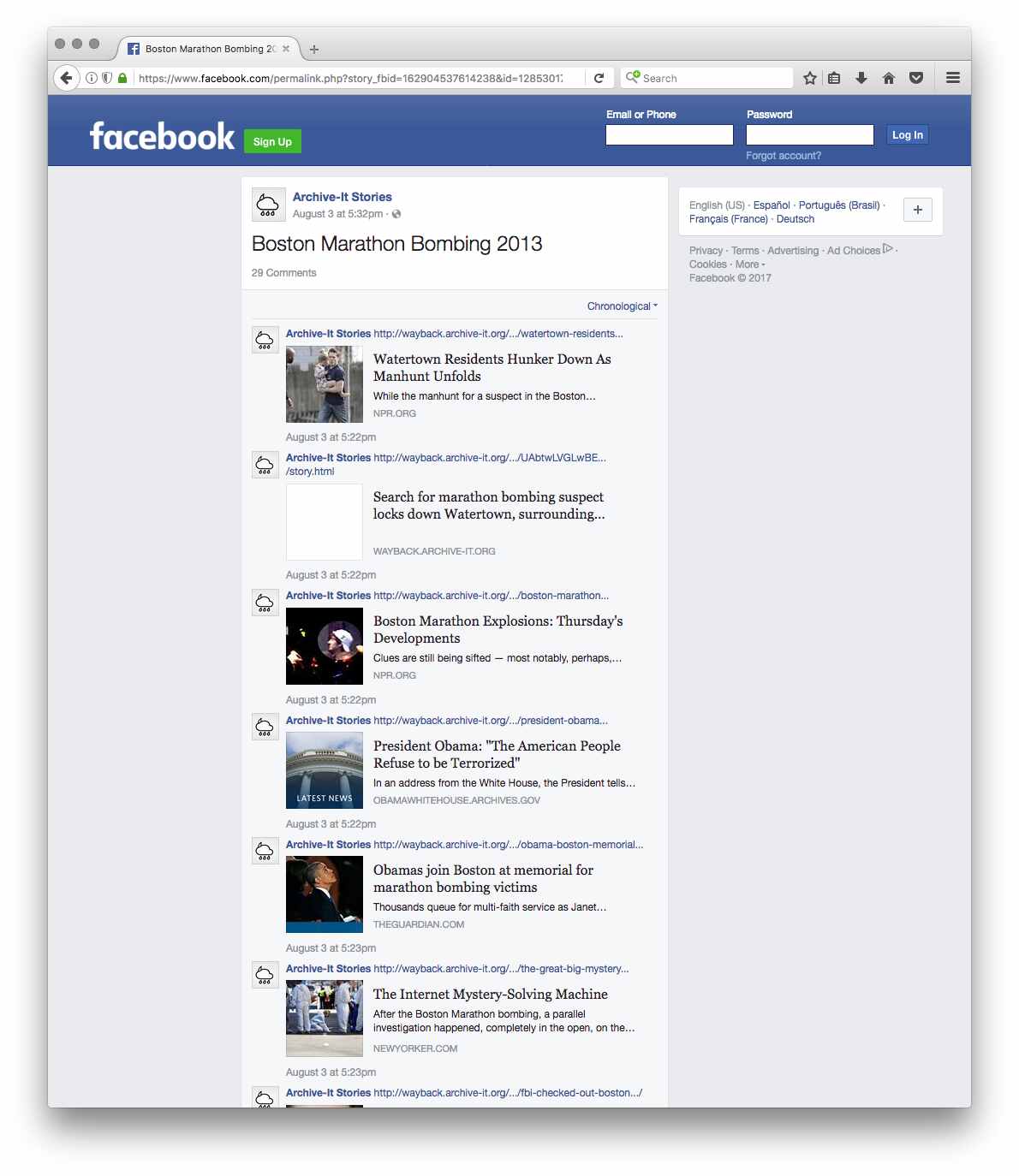The width and height of the screenshot is (1019, 1176).
Task: Open Boston Marathon Explosions Thursday's Developments headline
Action: pos(498,630)
